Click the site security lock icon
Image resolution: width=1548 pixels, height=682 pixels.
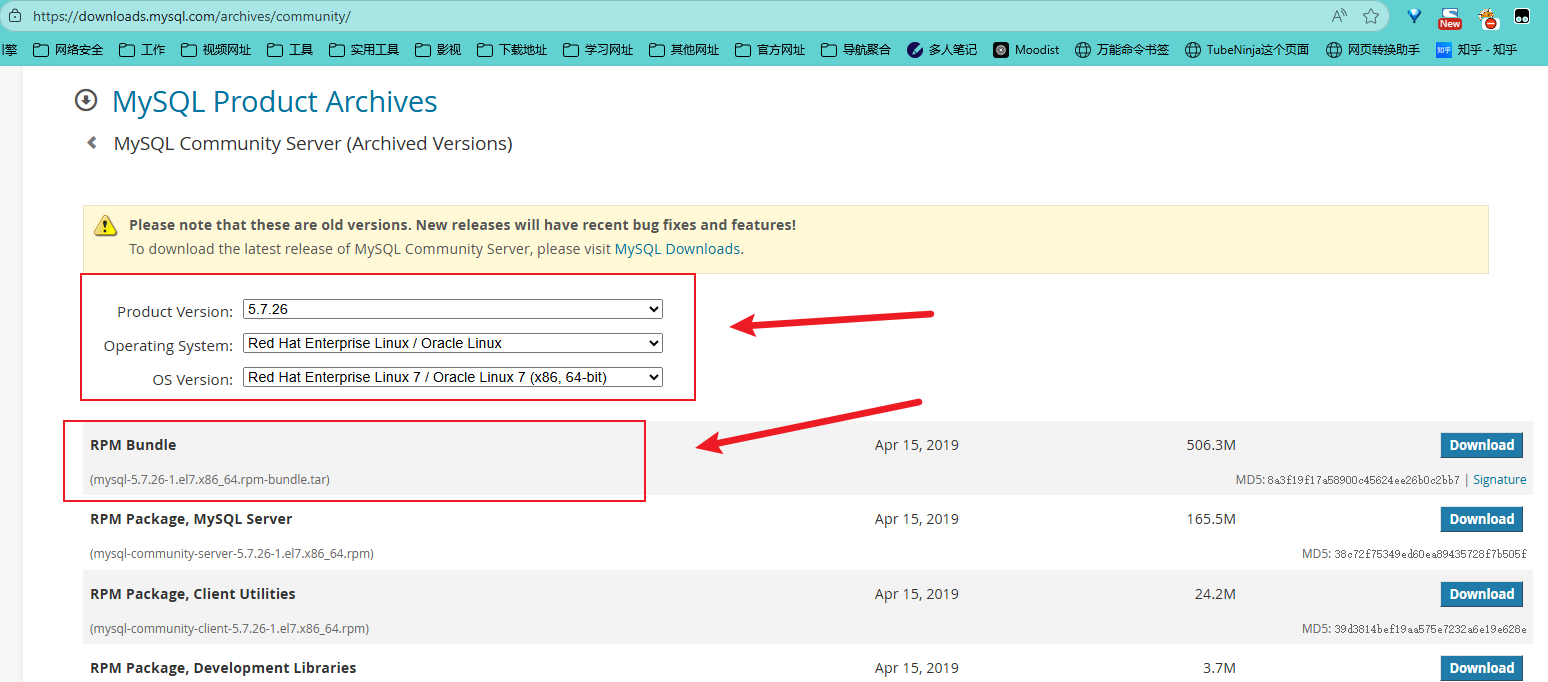(x=13, y=16)
